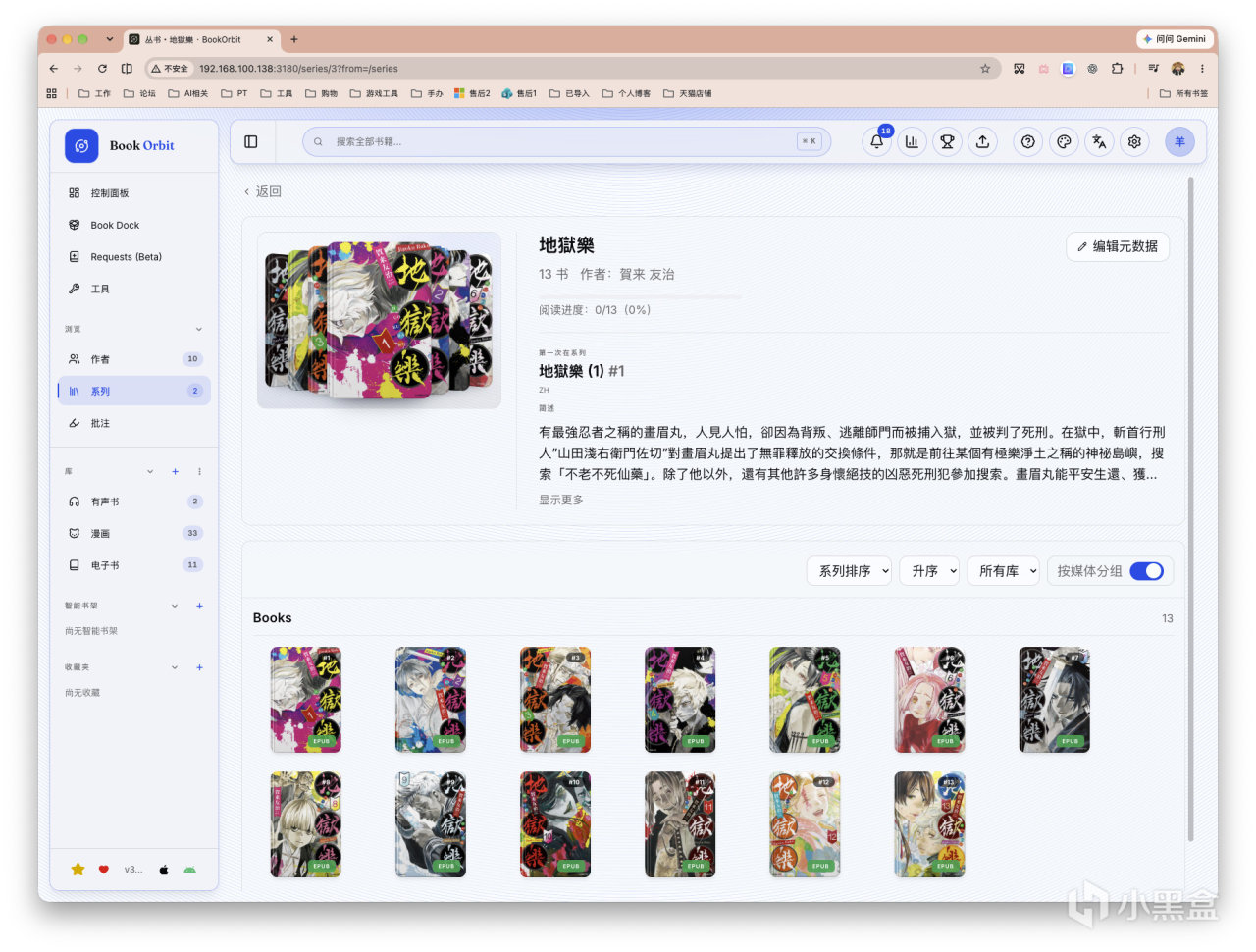
Task: Open the library options three-dot menu
Action: (x=199, y=472)
